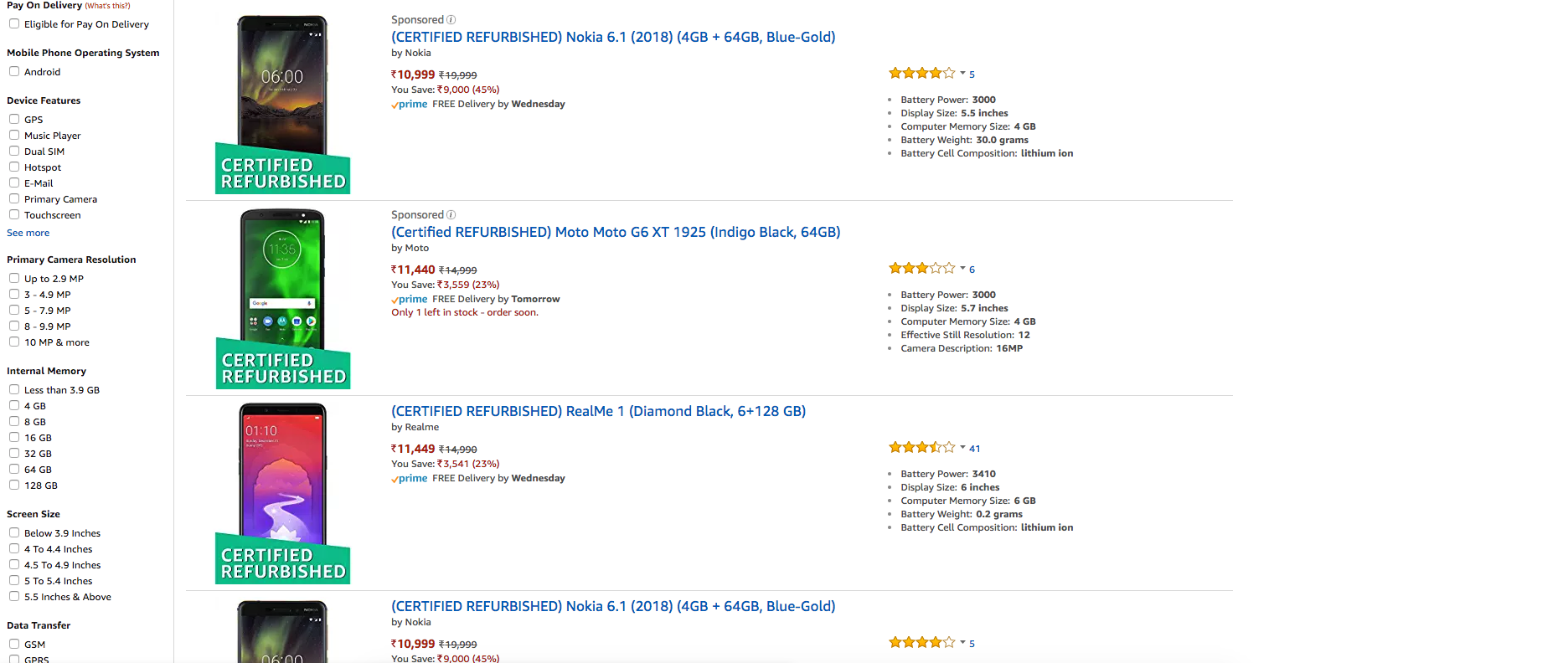
Task: Click the Sponsored info icon for Nokia listing
Action: tap(451, 20)
